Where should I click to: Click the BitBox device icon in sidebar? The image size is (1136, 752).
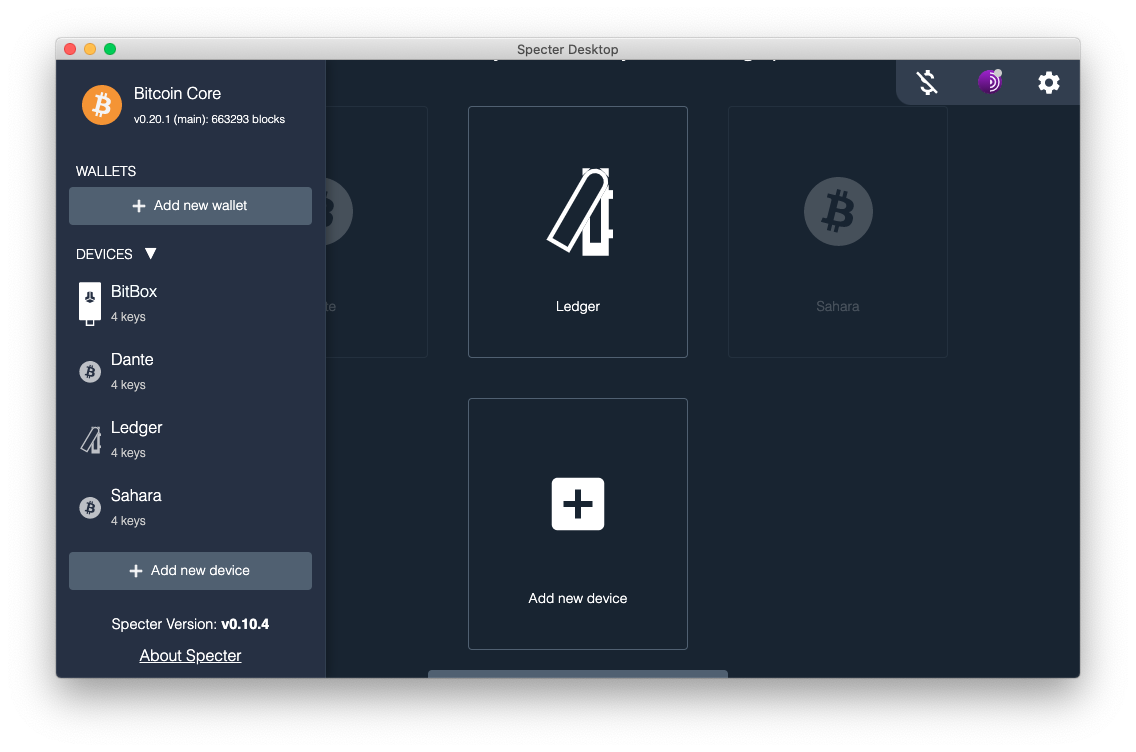coord(90,304)
